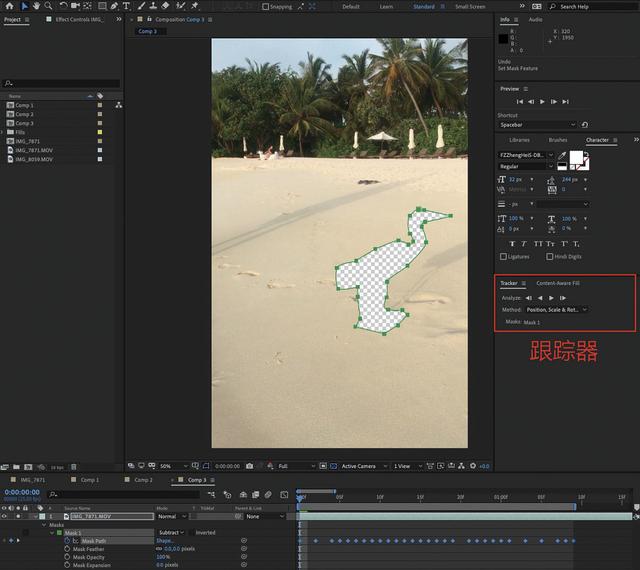Click the new folder icon in Project panel
This screenshot has width=640, height=570.
16,467
